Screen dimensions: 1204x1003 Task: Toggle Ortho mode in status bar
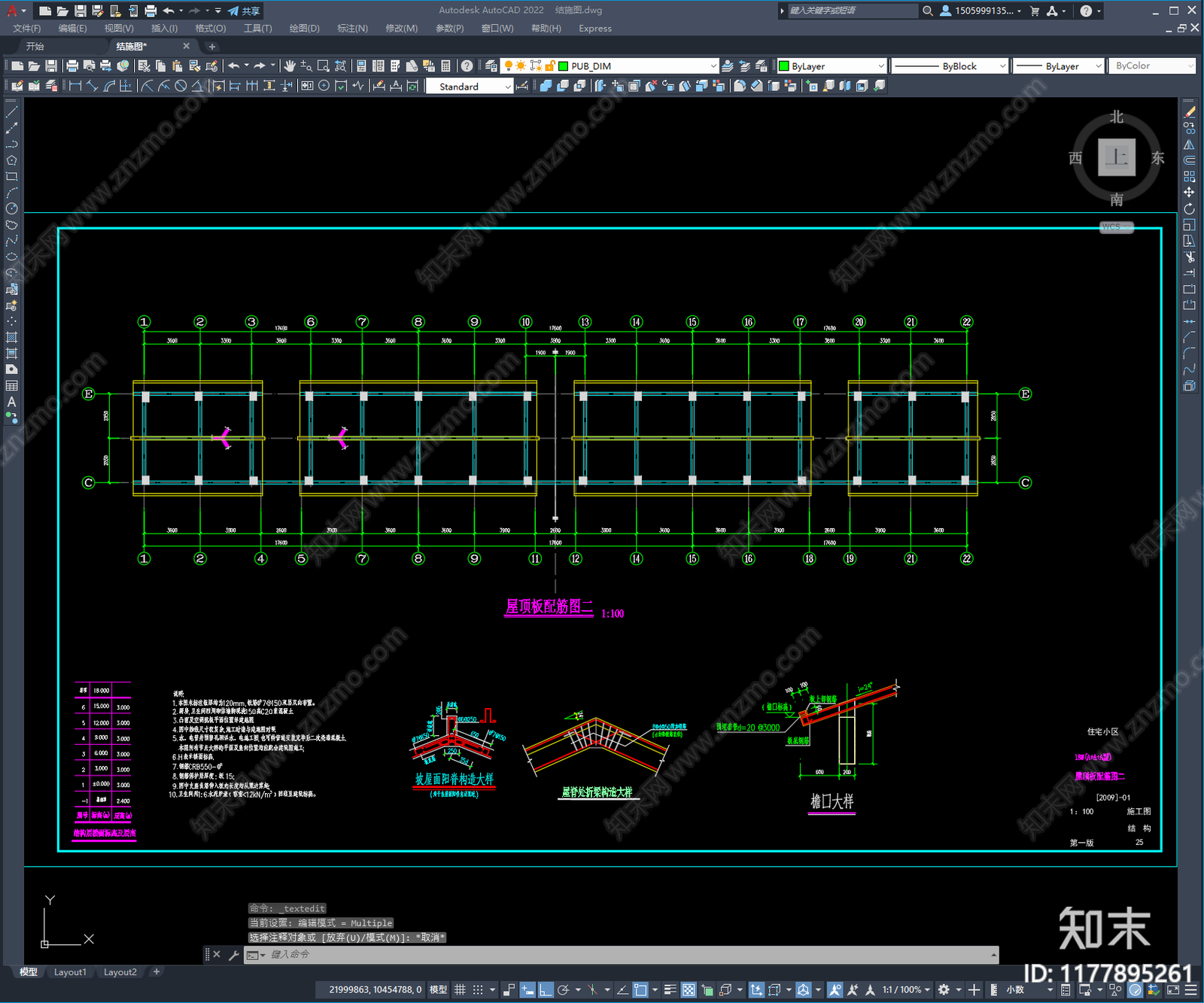(x=546, y=989)
